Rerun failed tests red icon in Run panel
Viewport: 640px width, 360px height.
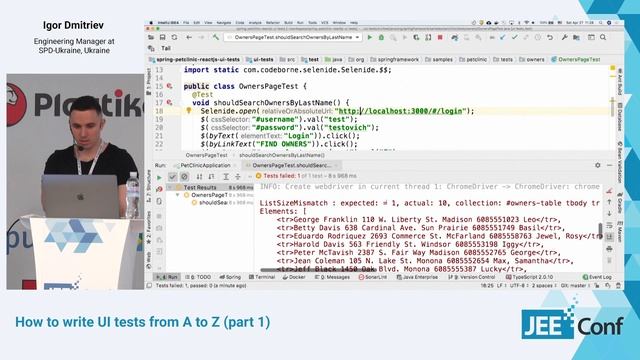coord(160,189)
